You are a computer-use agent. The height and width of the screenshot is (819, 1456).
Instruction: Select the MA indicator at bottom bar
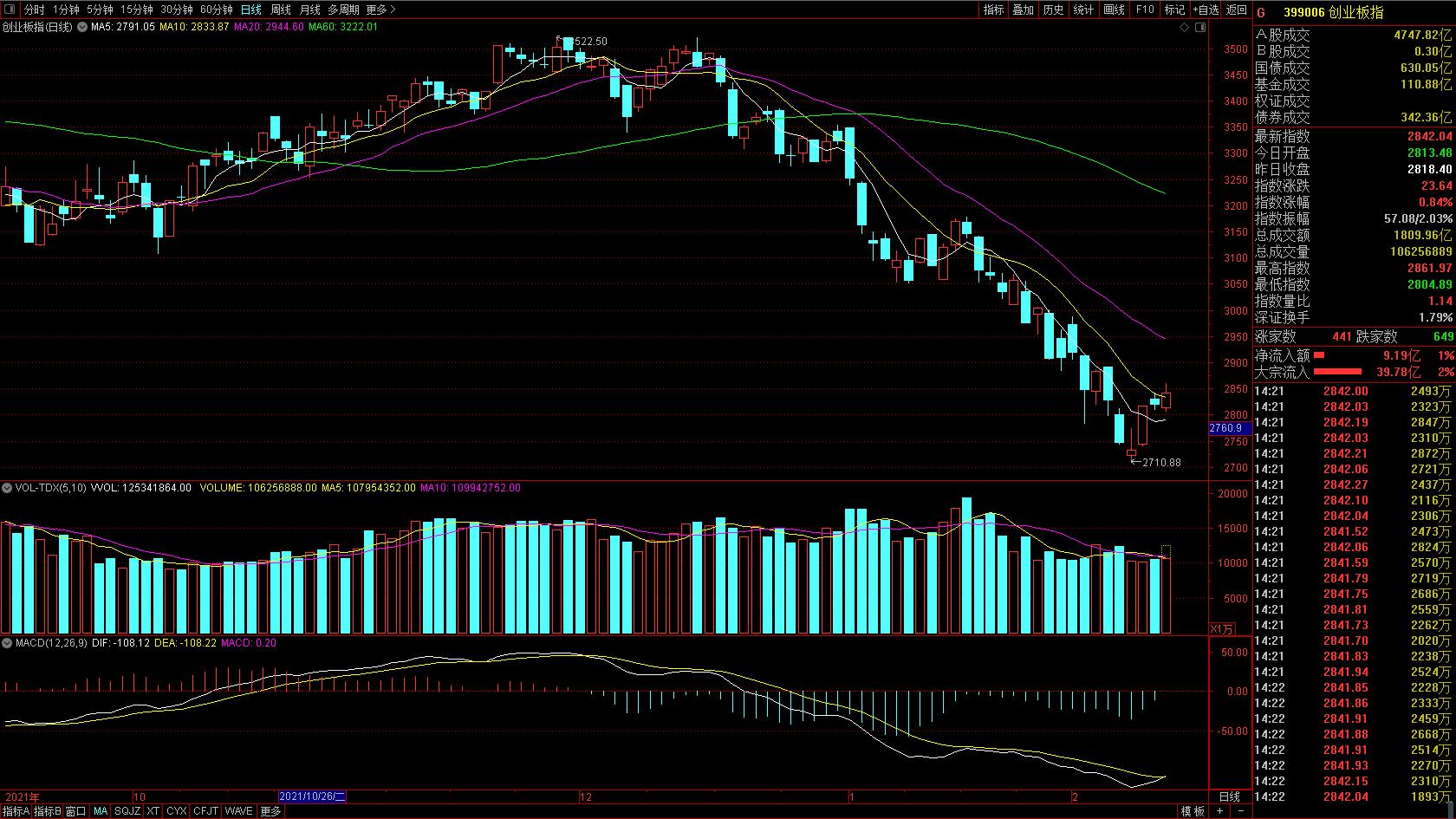101,811
